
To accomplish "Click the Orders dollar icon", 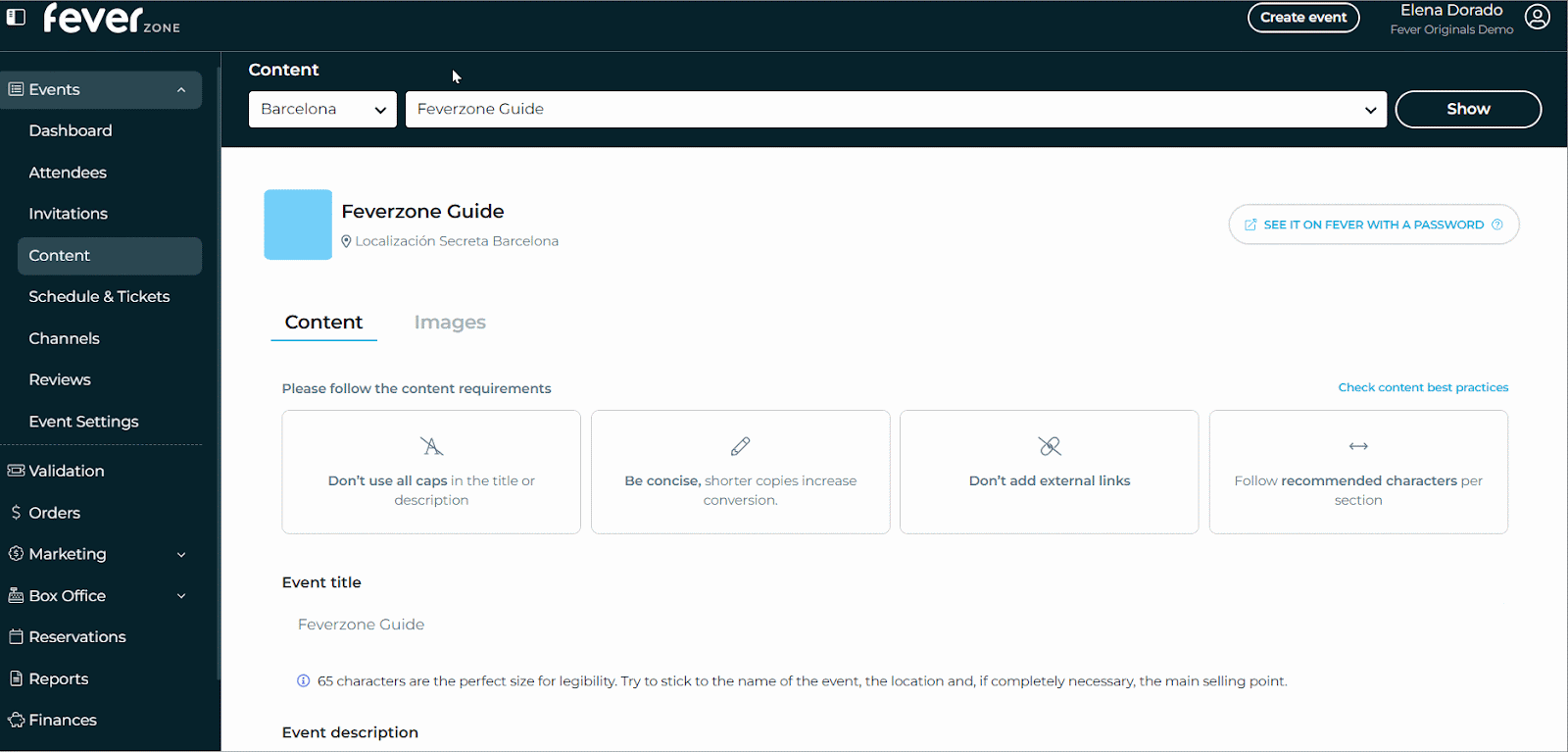I will coord(16,513).
